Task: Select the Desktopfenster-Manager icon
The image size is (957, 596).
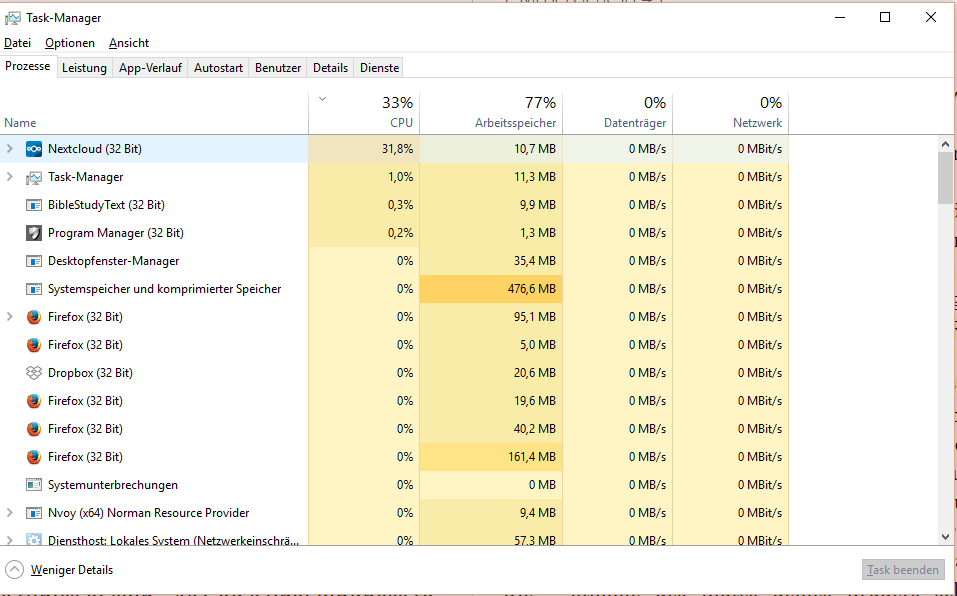Action: (x=34, y=261)
